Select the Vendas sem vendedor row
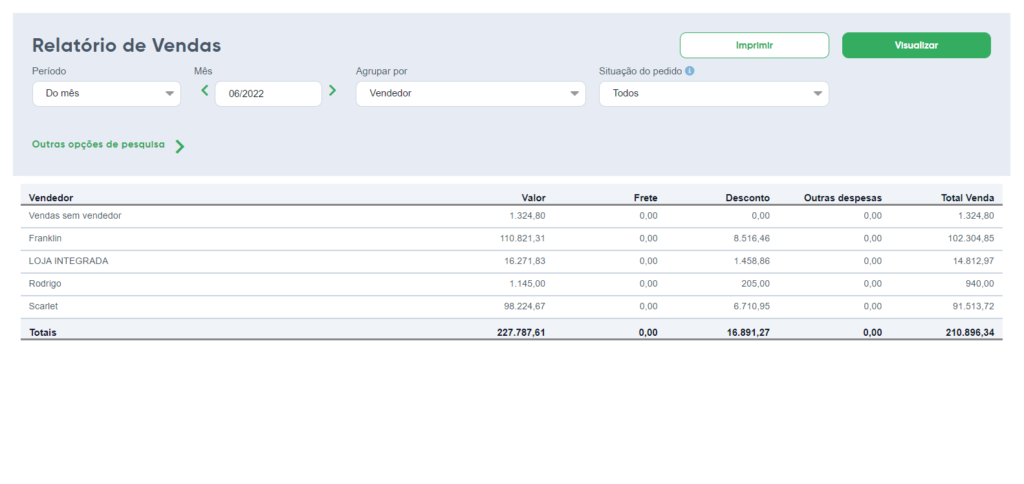This screenshot has width=1024, height=484. point(511,216)
